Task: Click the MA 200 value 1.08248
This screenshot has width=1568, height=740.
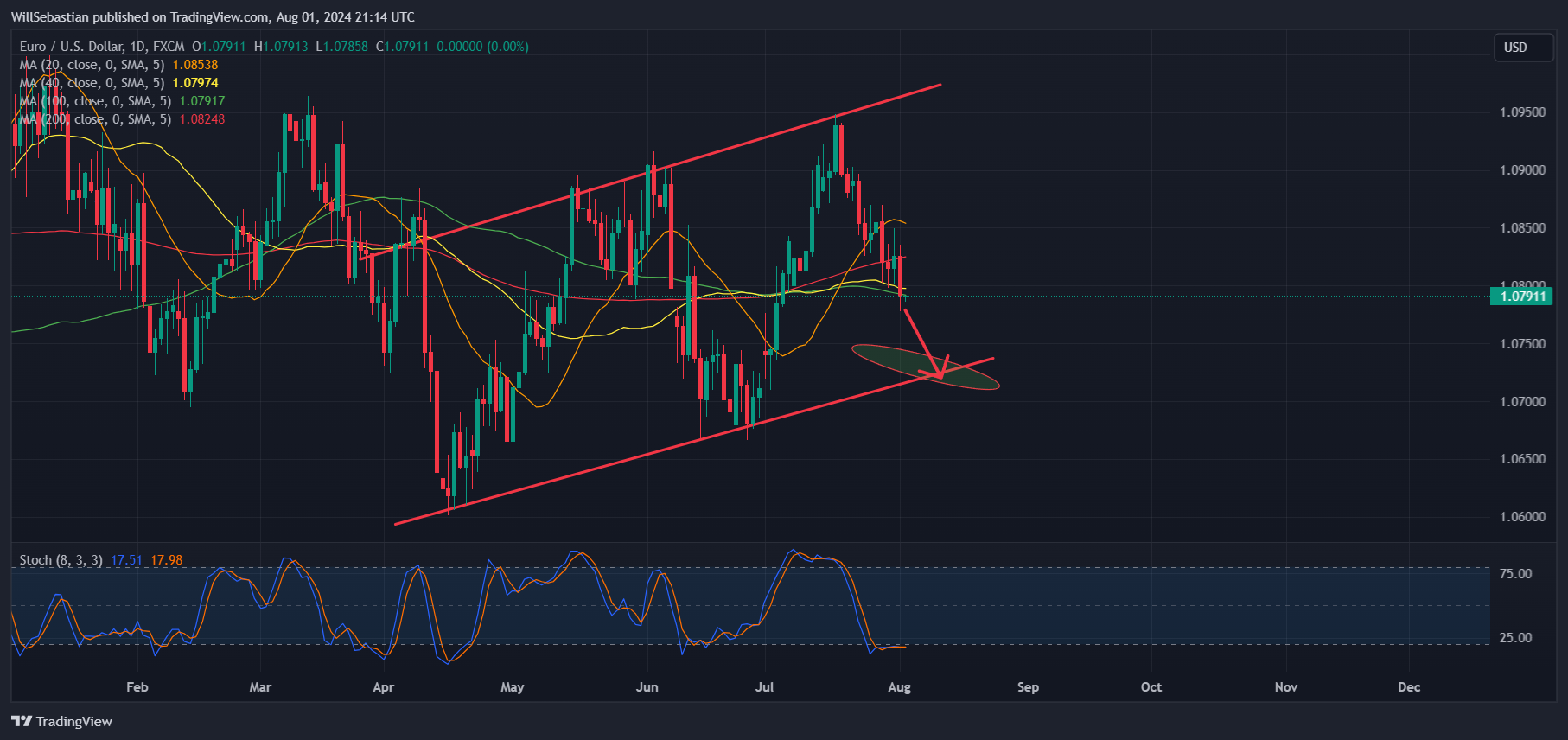Action: click(202, 119)
